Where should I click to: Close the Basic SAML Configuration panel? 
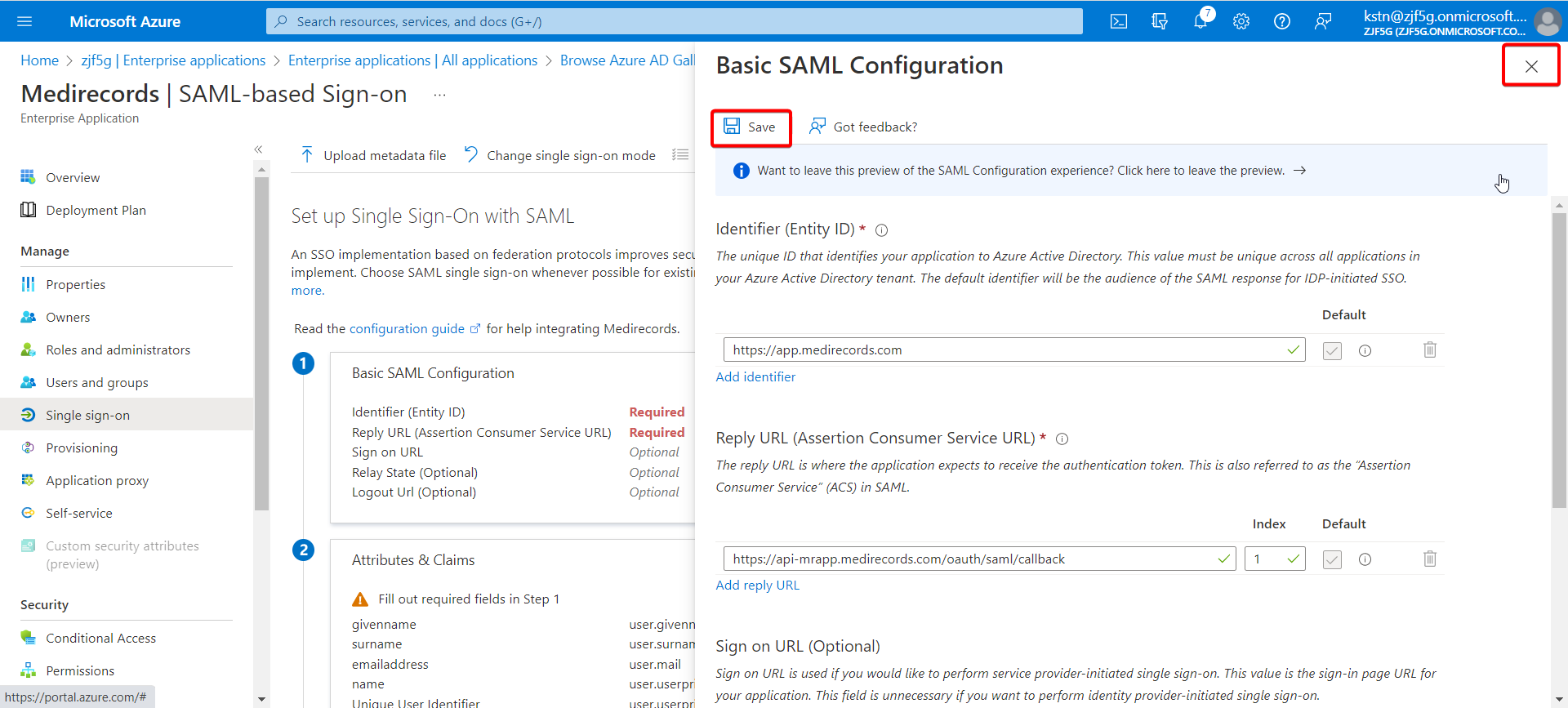click(1531, 66)
